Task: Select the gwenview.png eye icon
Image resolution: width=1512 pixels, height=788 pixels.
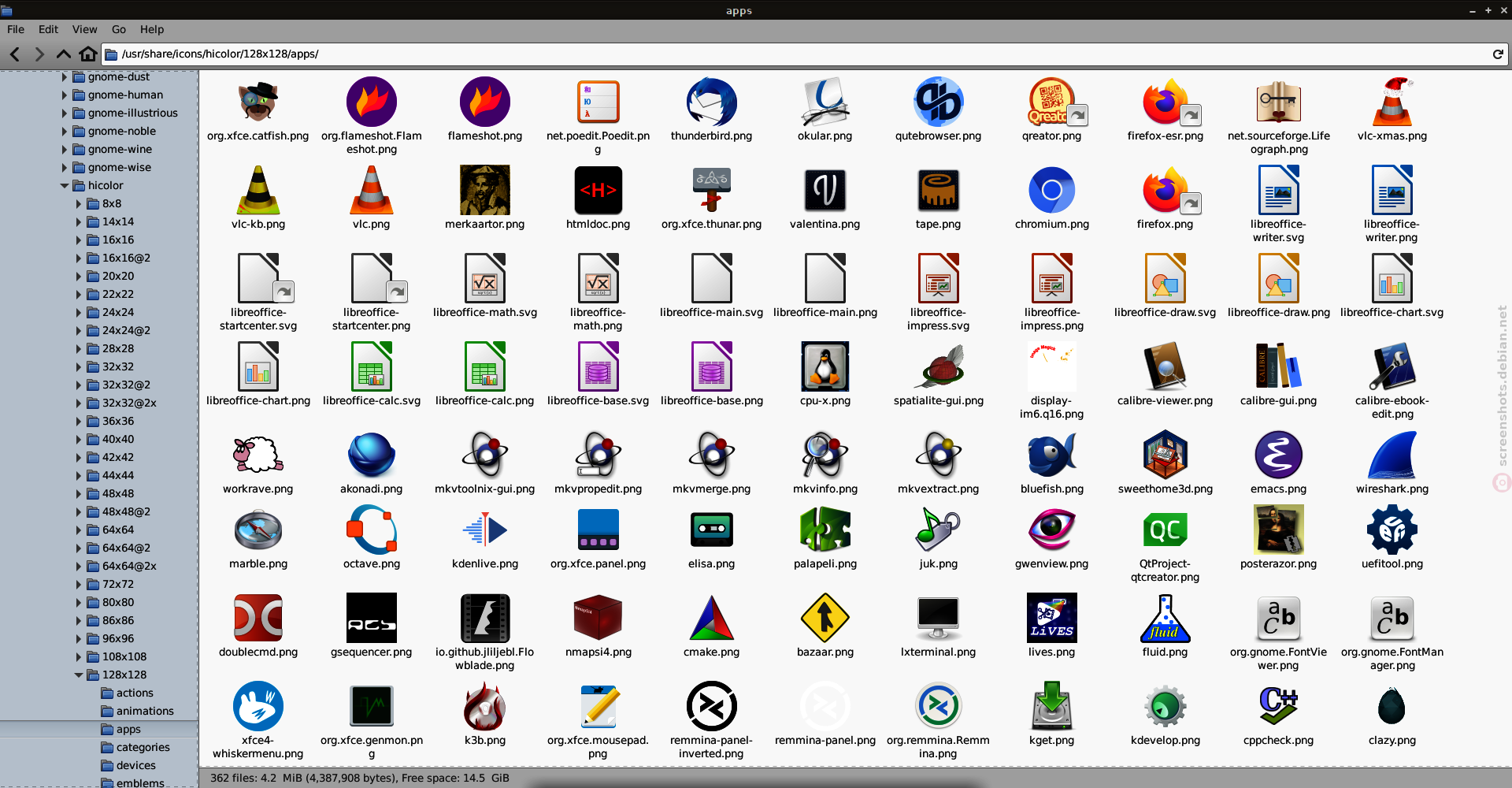Action: [1051, 530]
